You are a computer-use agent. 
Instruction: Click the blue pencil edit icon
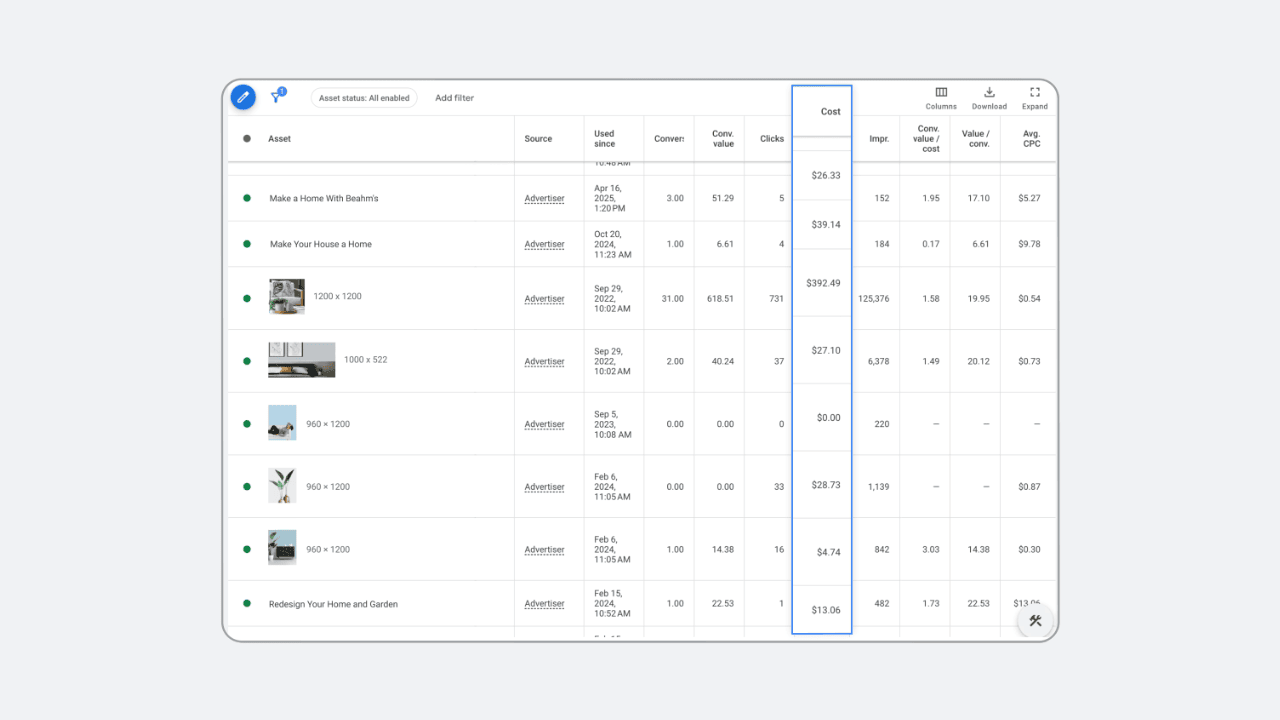(x=243, y=97)
